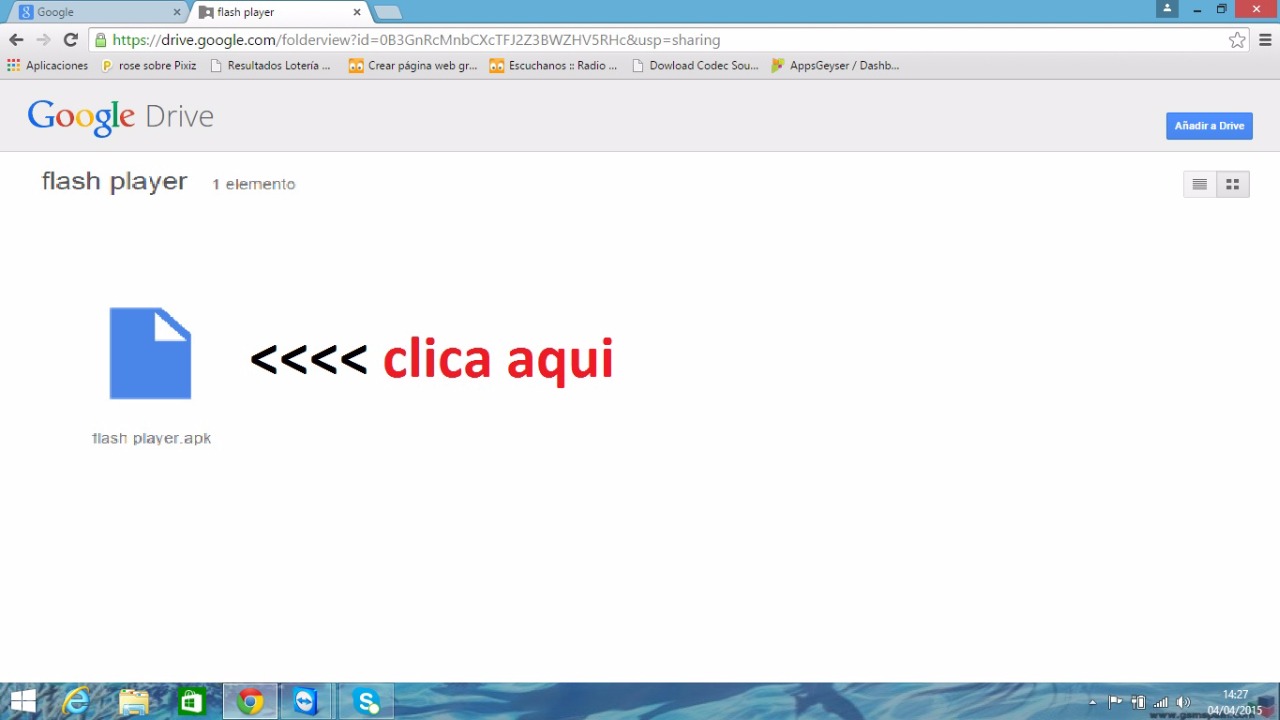The width and height of the screenshot is (1280, 720).
Task: Open the Chrome menu hamburger icon
Action: [x=1265, y=40]
